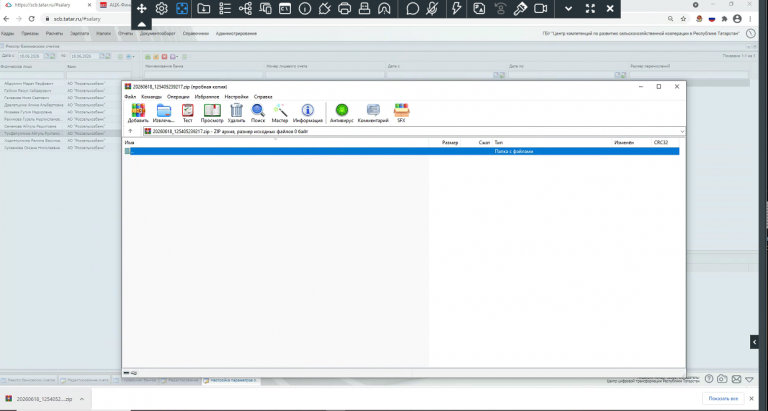768x411 pixels.
Task: Click SFX icon in WinRAR toolbar
Action: tap(401, 113)
